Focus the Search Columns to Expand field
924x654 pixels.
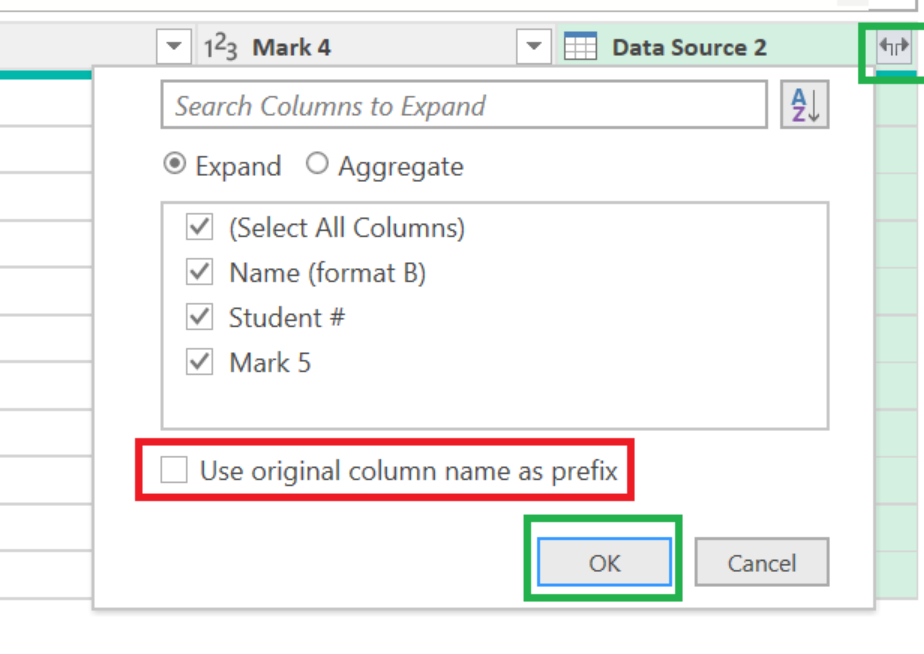464,105
